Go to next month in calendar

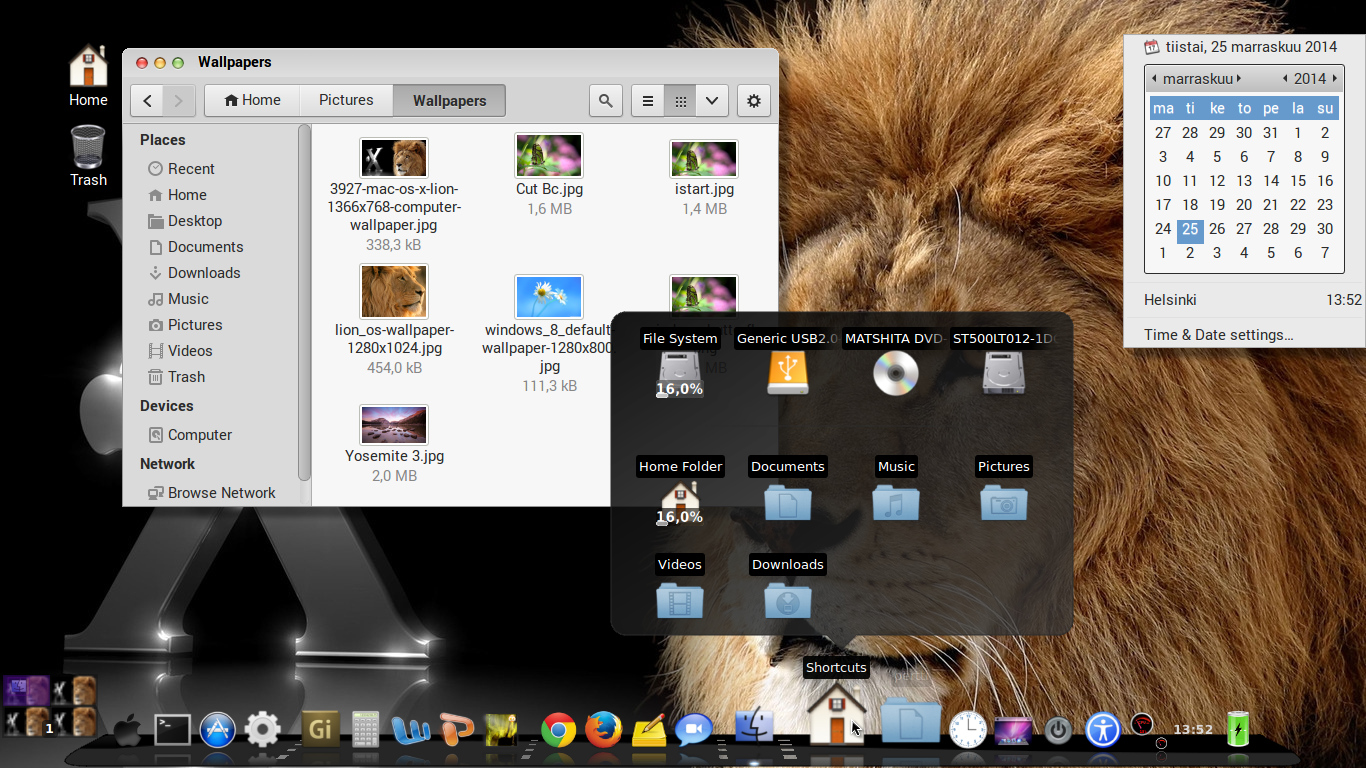coord(1239,79)
